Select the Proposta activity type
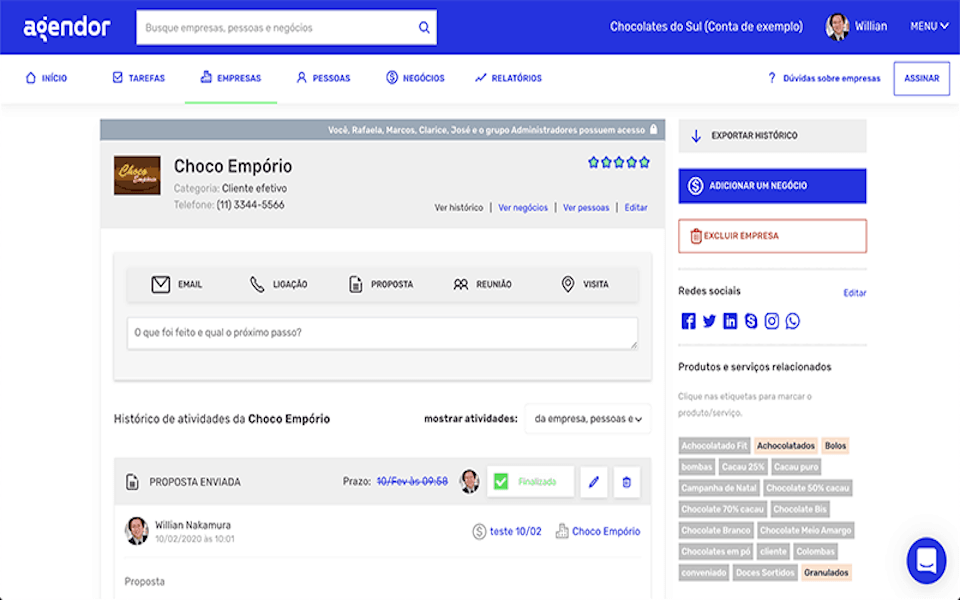 (381, 284)
